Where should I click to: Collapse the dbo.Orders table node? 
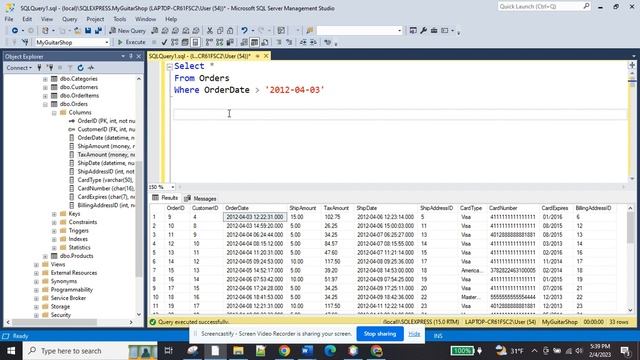[45, 104]
